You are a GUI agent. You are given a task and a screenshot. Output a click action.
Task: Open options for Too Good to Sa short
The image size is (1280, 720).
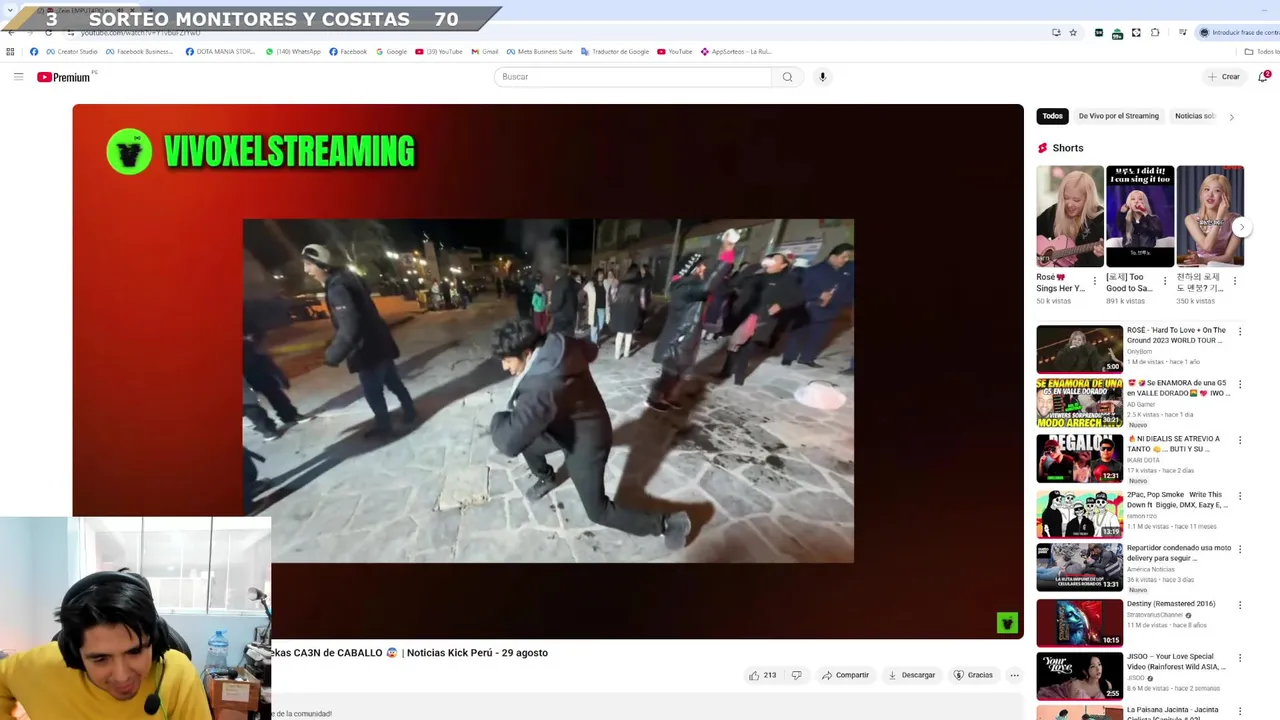tap(1164, 281)
